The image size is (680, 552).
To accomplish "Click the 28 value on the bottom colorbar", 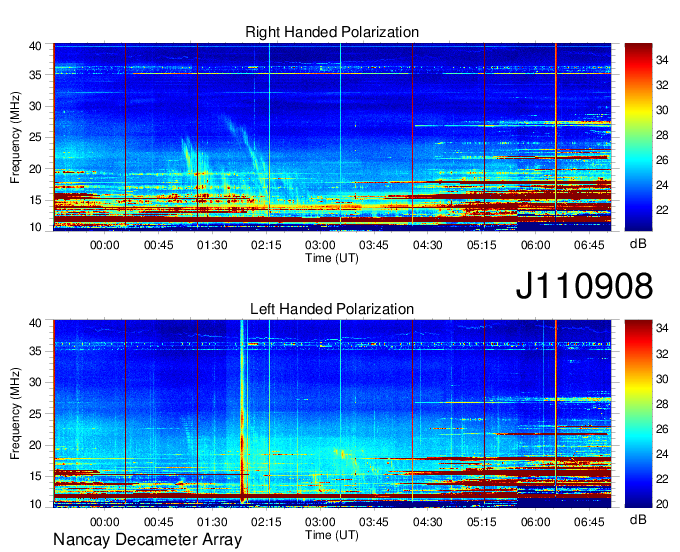I will coord(662,404).
